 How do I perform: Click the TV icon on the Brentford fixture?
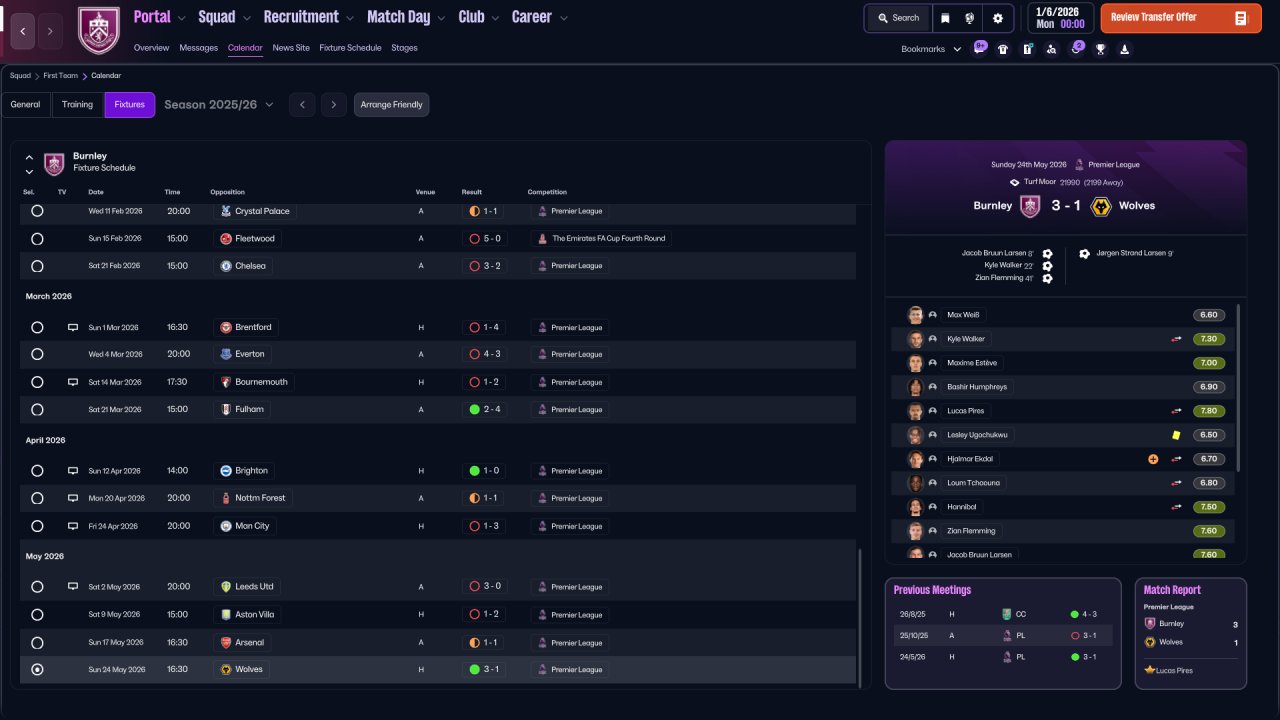pos(73,327)
